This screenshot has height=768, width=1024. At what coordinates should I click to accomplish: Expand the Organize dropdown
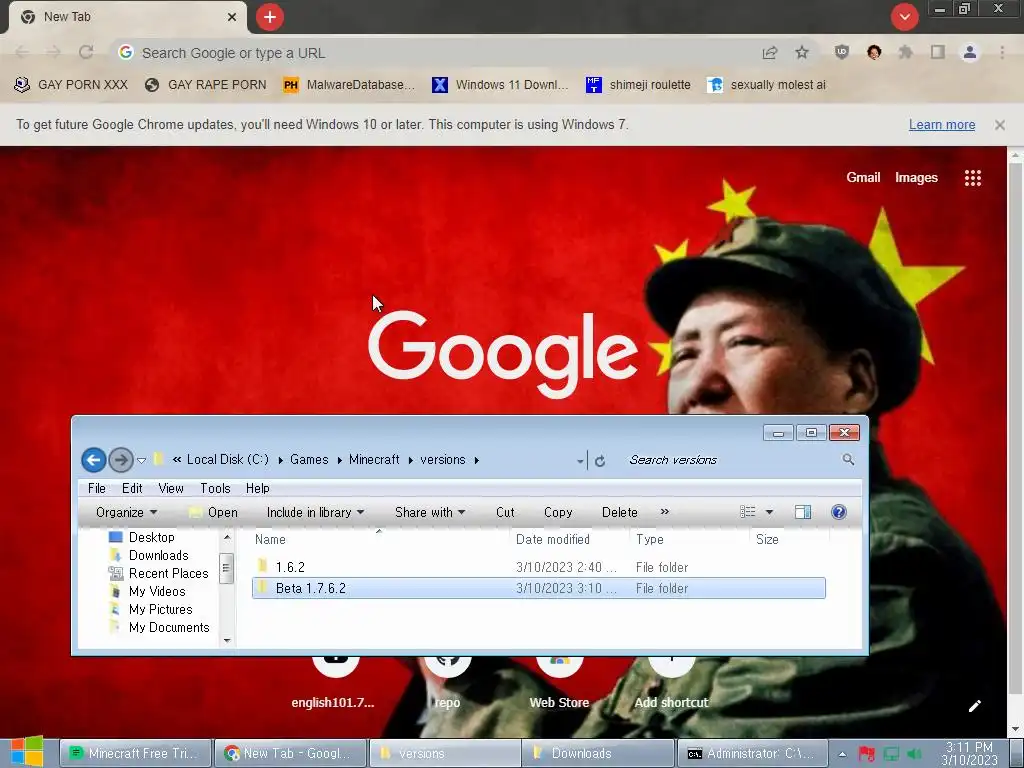[126, 513]
